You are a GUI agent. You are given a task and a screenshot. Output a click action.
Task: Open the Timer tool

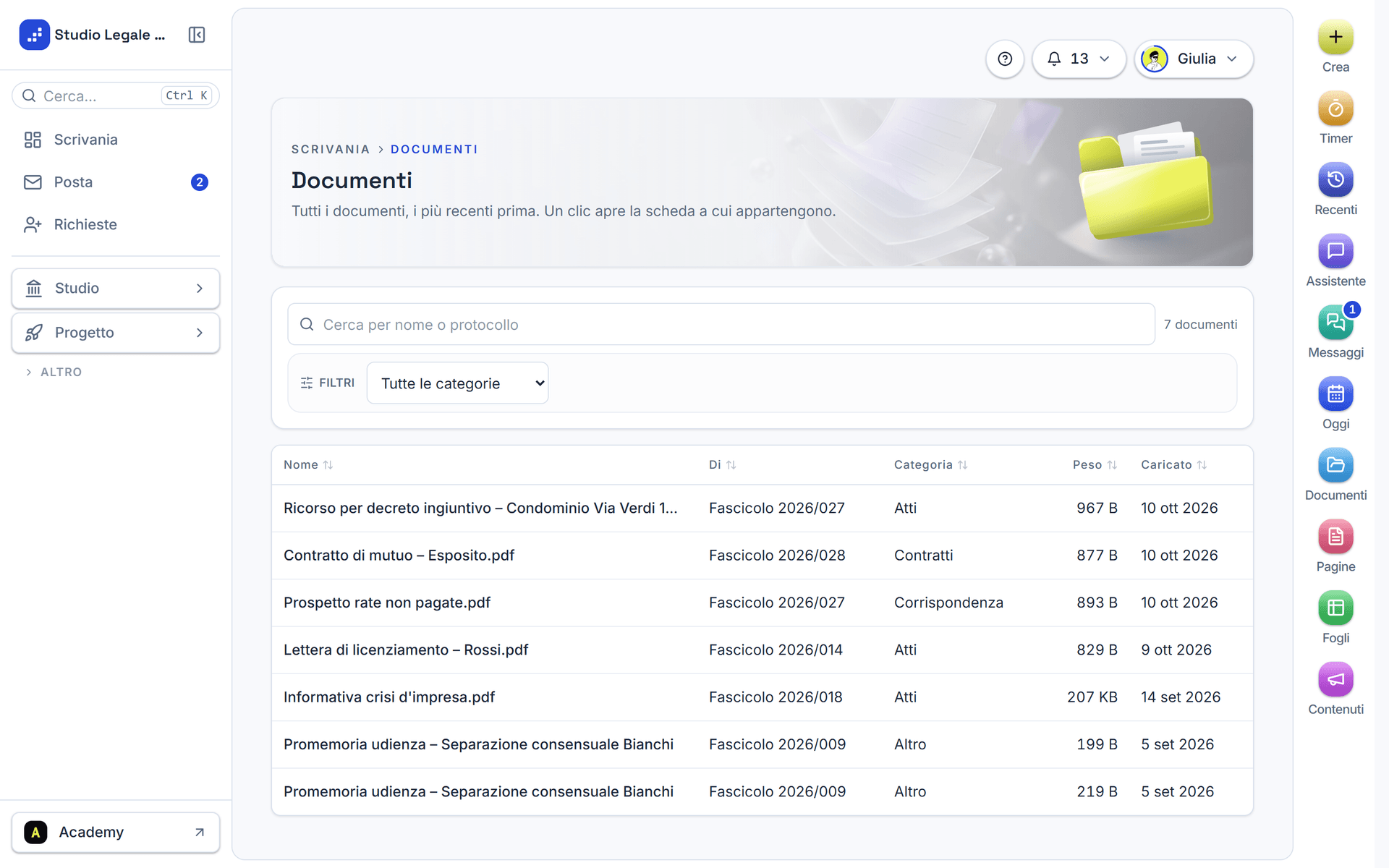pyautogui.click(x=1335, y=109)
